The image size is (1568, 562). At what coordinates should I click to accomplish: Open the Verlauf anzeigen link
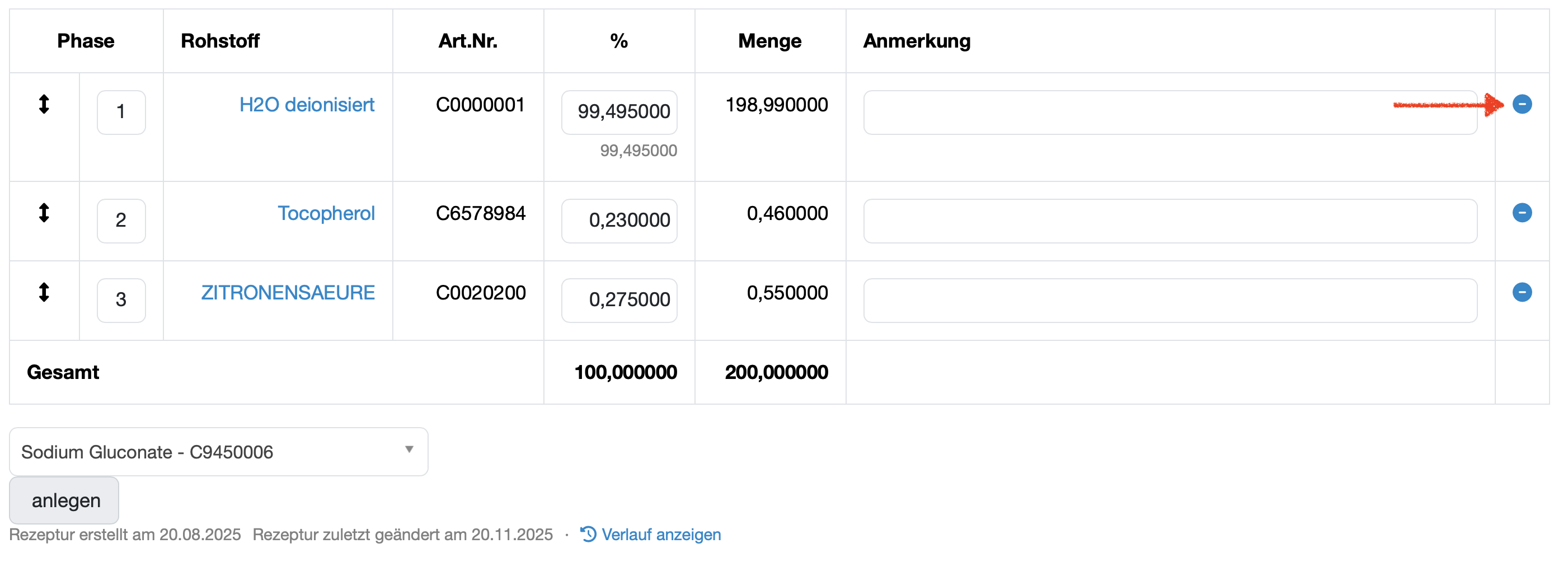point(661,535)
